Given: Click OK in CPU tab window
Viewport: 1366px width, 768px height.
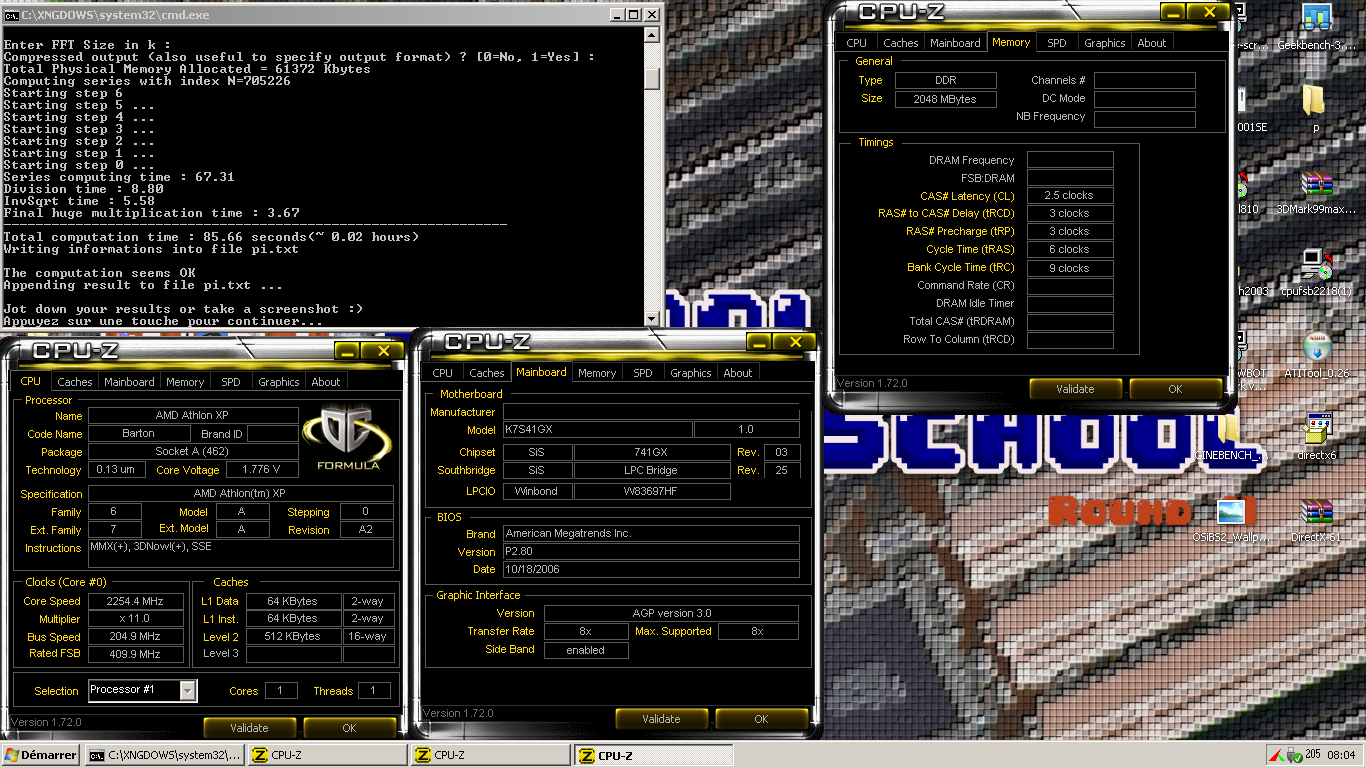Looking at the screenshot, I should pyautogui.click(x=349, y=728).
